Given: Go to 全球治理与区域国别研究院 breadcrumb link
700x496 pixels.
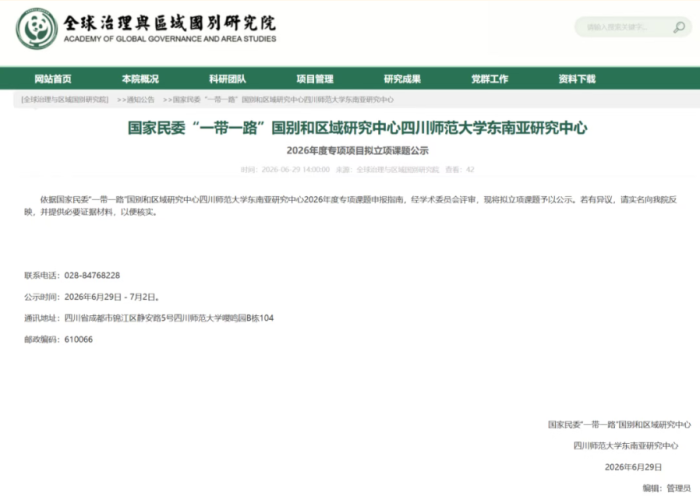Looking at the screenshot, I should (65, 100).
